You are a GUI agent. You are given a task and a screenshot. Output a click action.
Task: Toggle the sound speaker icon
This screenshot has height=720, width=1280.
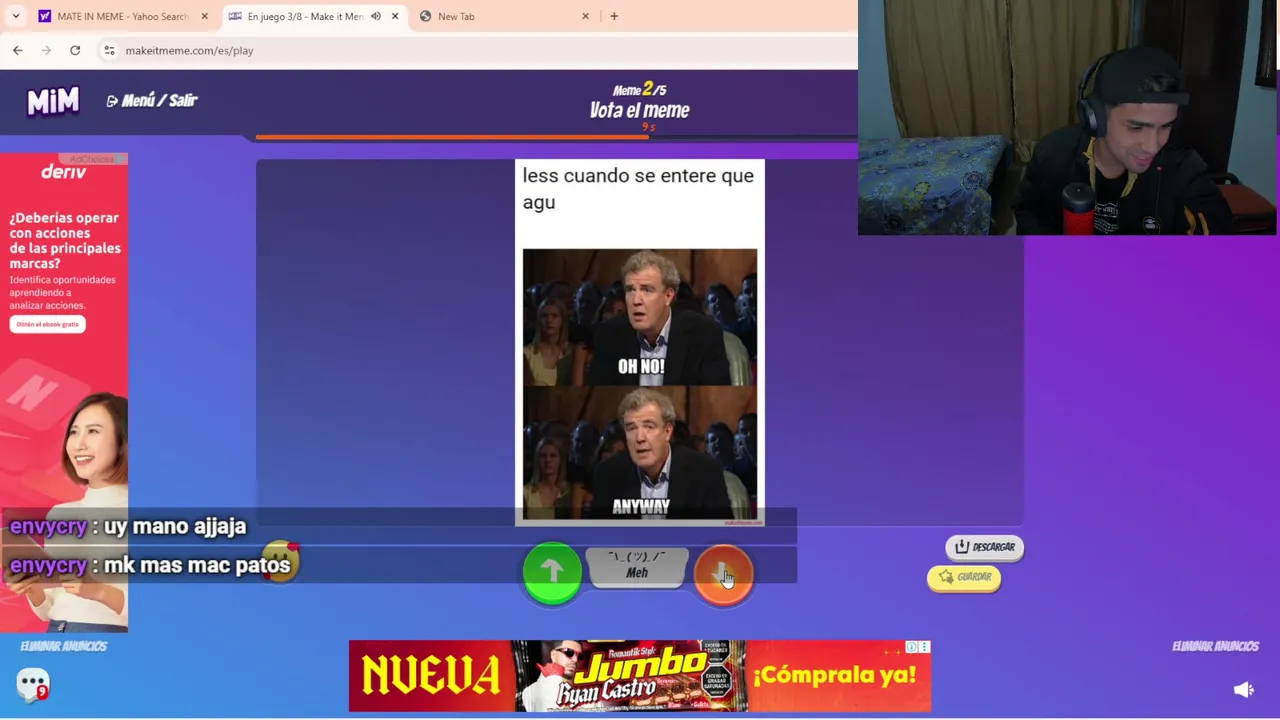(x=1243, y=689)
